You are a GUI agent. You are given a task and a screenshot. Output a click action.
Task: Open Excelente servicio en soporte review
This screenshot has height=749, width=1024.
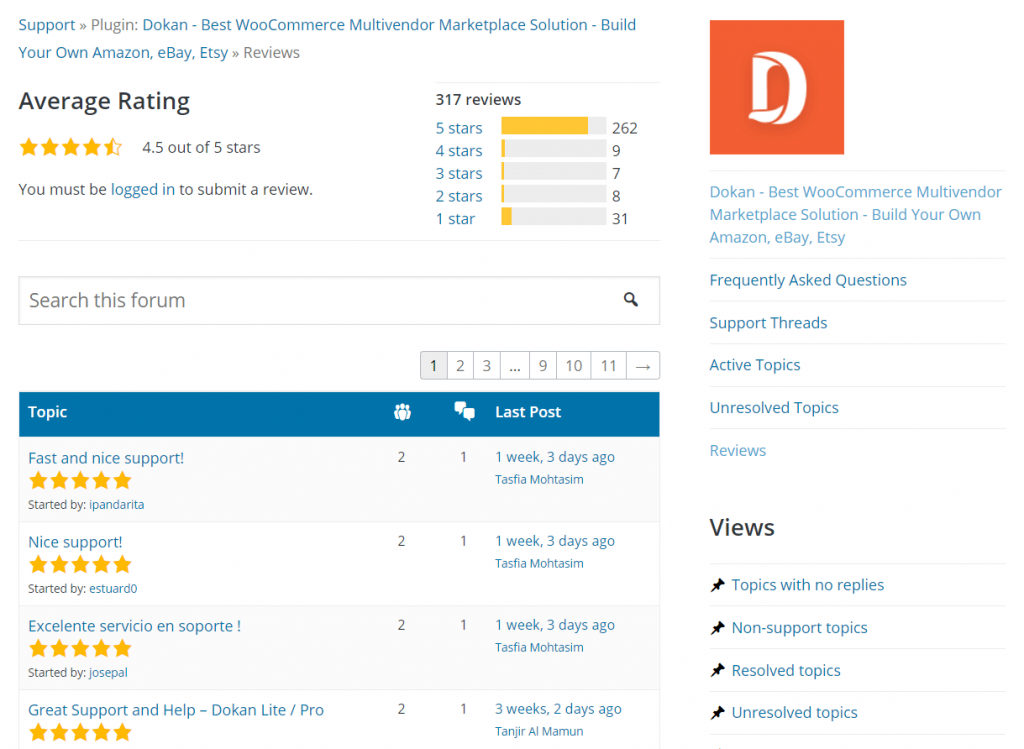click(x=135, y=626)
